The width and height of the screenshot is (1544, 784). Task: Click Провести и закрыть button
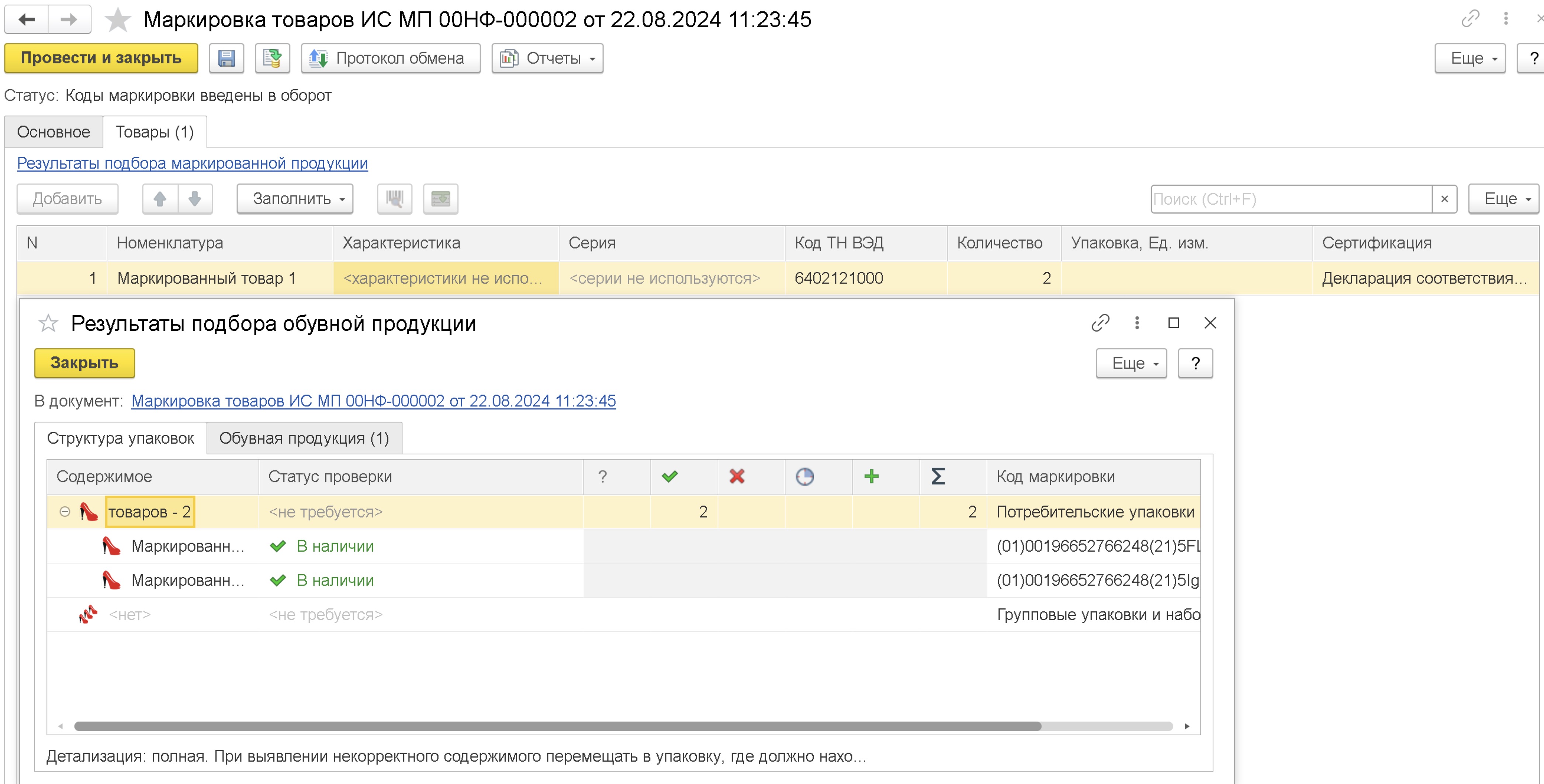101,58
